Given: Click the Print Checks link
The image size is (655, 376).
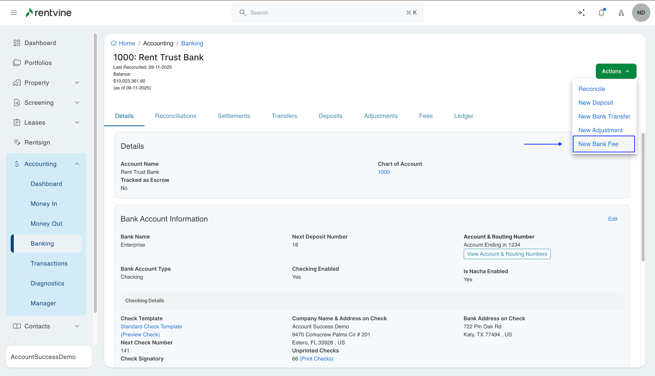Looking at the screenshot, I should click(x=317, y=359).
